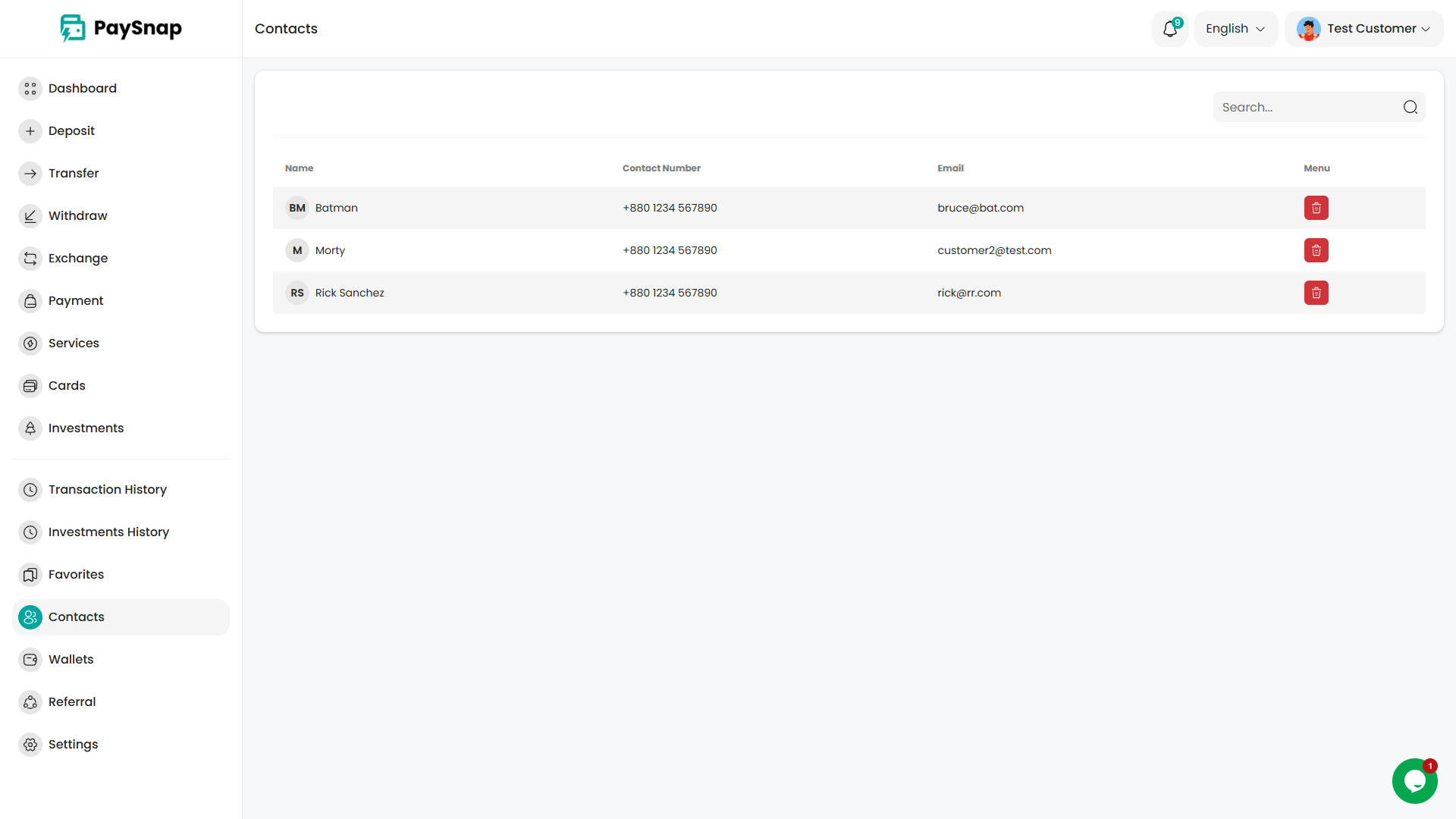Image resolution: width=1456 pixels, height=819 pixels.
Task: Click the Wallets icon in sidebar
Action: [30, 659]
